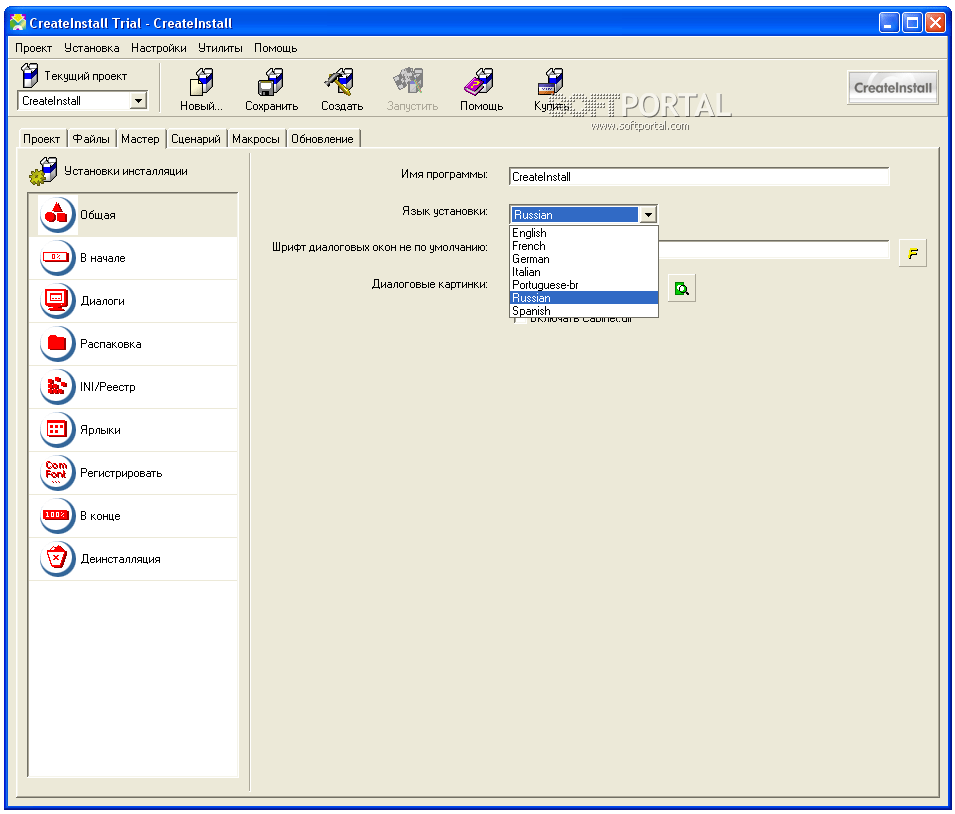Click the CreateInstall logo button

coord(892,87)
